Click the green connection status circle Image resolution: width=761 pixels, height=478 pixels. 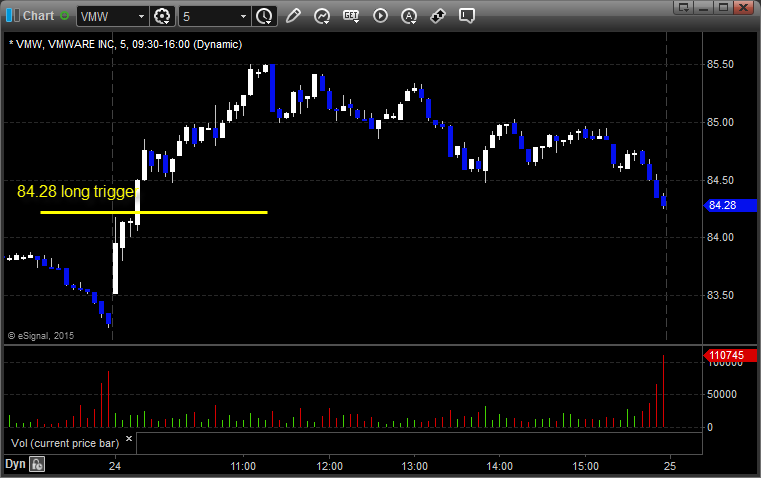(64, 16)
